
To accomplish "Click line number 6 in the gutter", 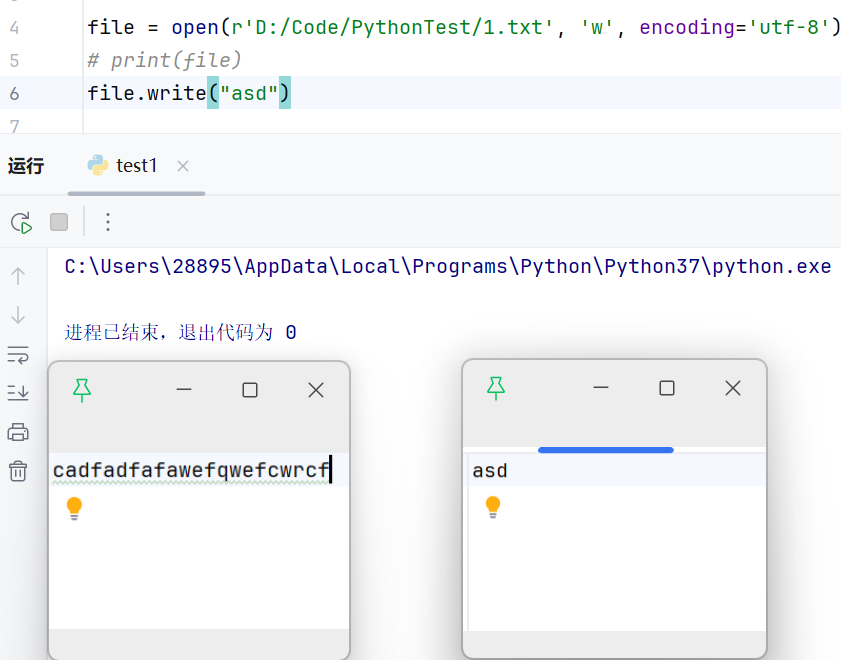I will click(x=14, y=93).
